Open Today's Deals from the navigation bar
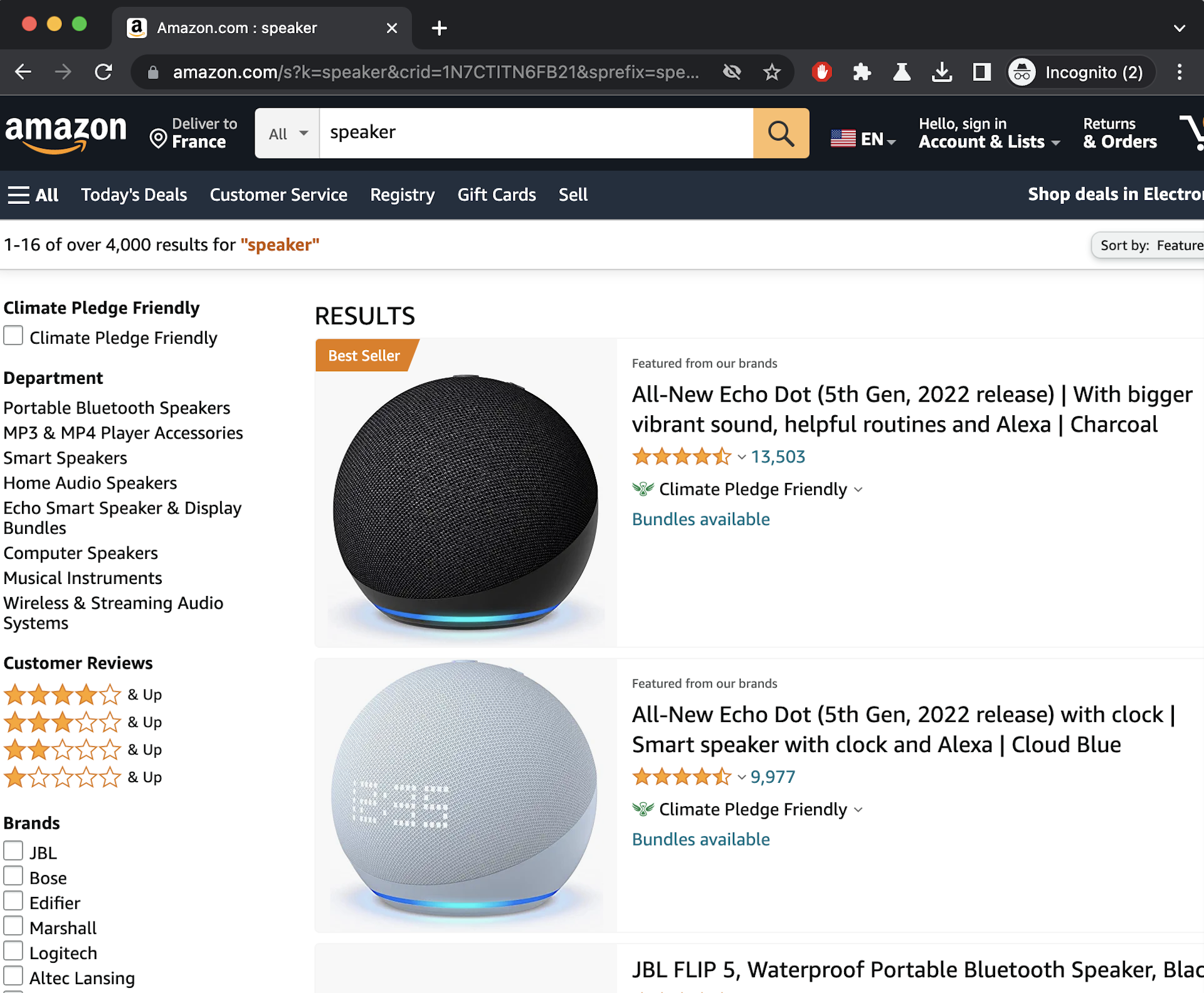Screen dimensions: 1204x993 [x=134, y=194]
